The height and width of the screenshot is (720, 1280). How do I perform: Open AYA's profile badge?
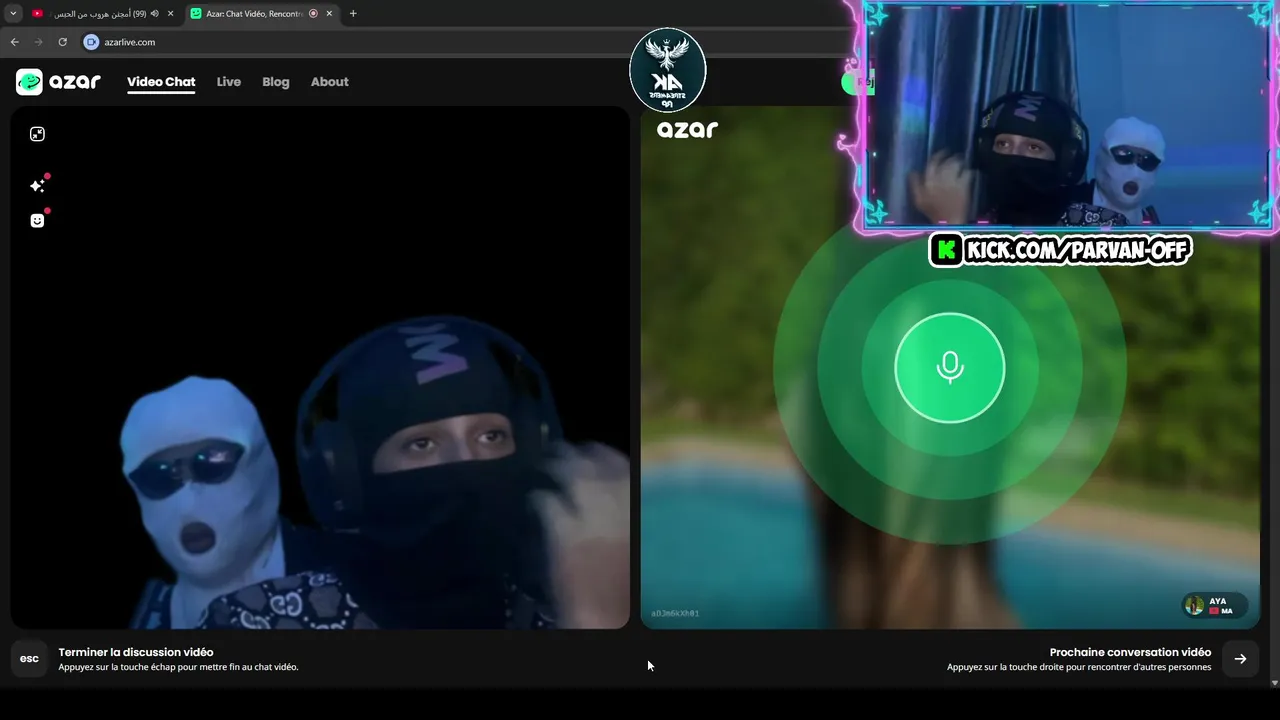point(1215,606)
